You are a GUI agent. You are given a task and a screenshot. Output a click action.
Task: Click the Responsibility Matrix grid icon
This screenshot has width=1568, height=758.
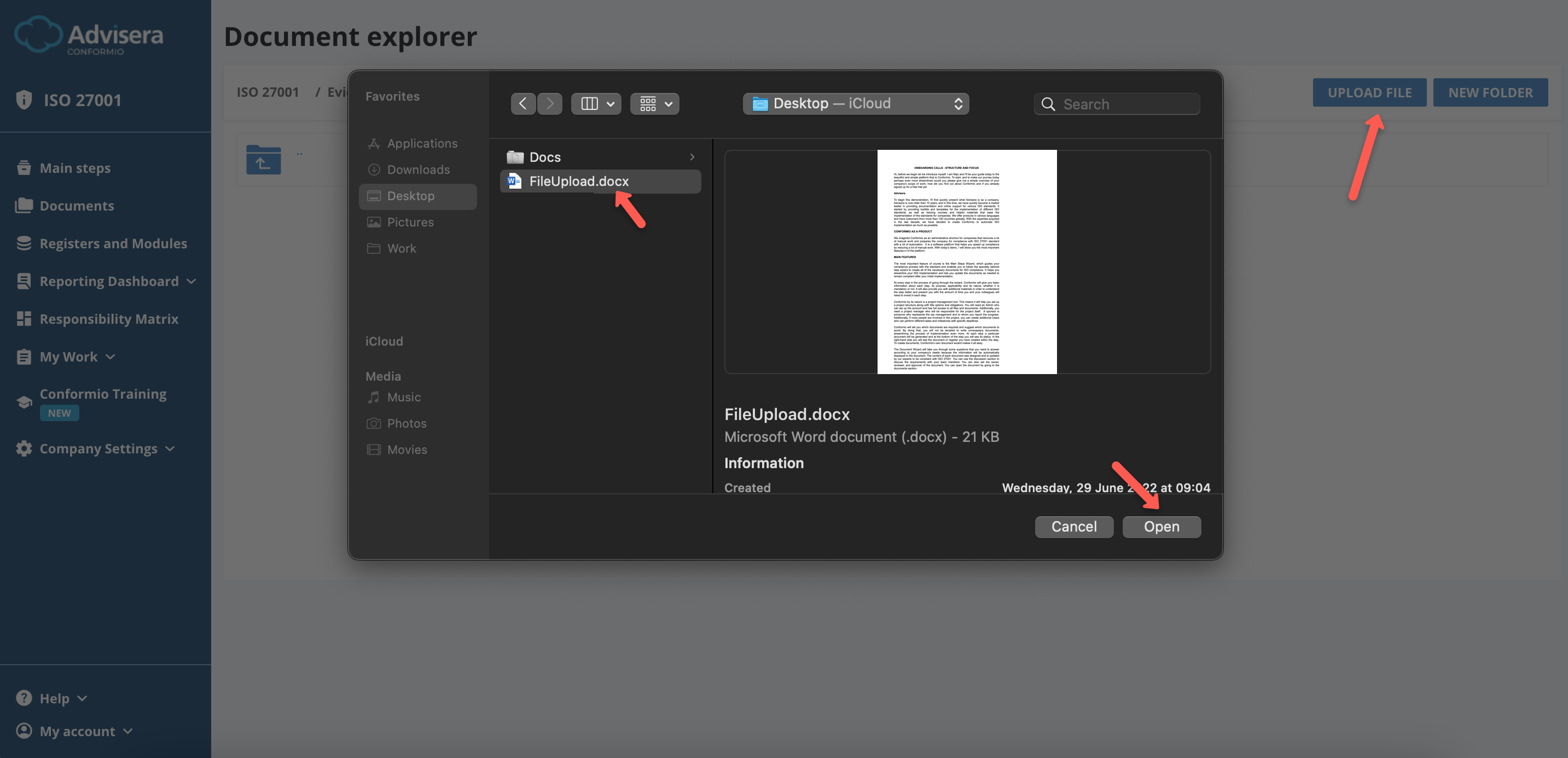click(24, 318)
